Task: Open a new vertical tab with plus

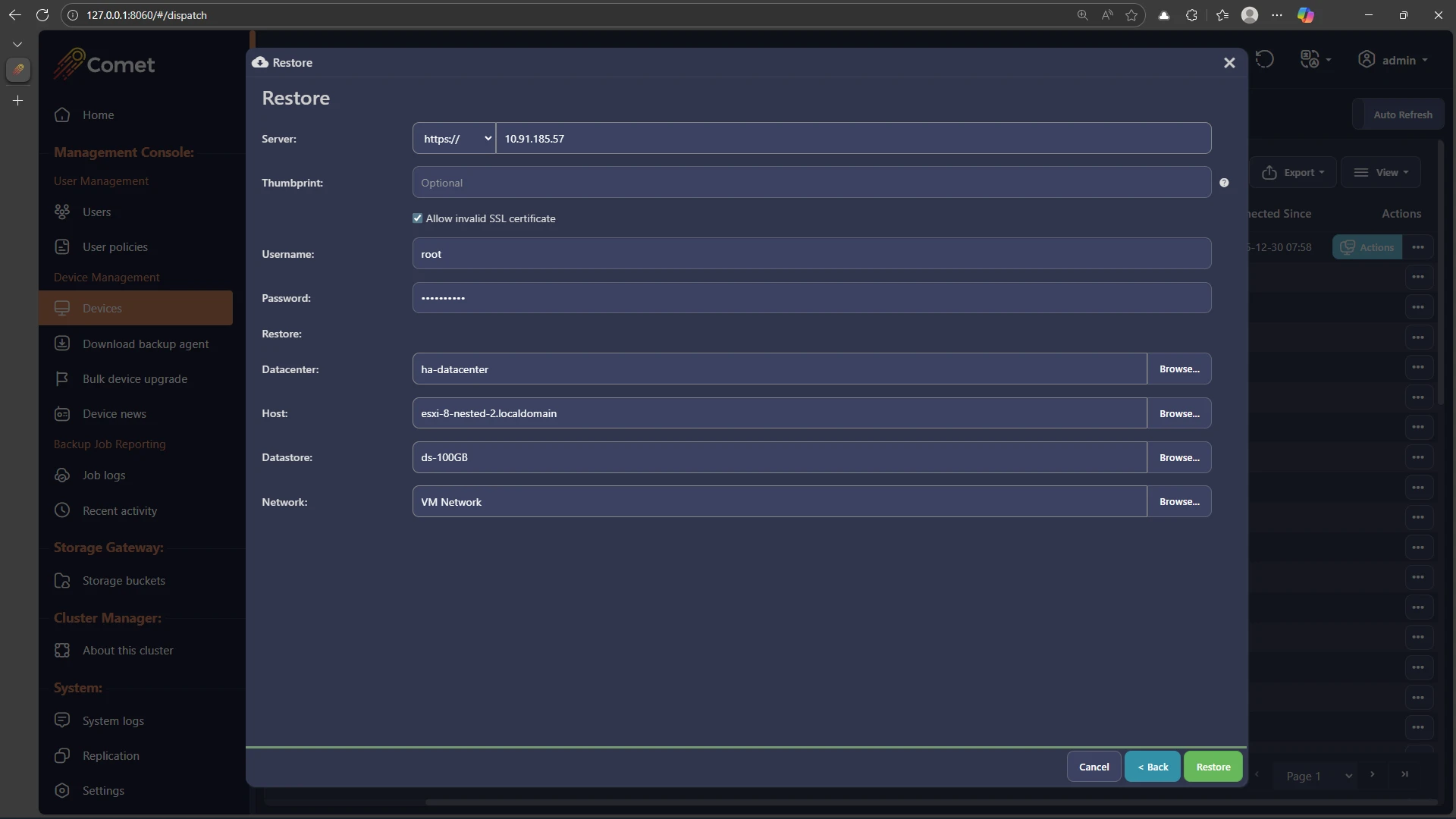Action: (17, 100)
